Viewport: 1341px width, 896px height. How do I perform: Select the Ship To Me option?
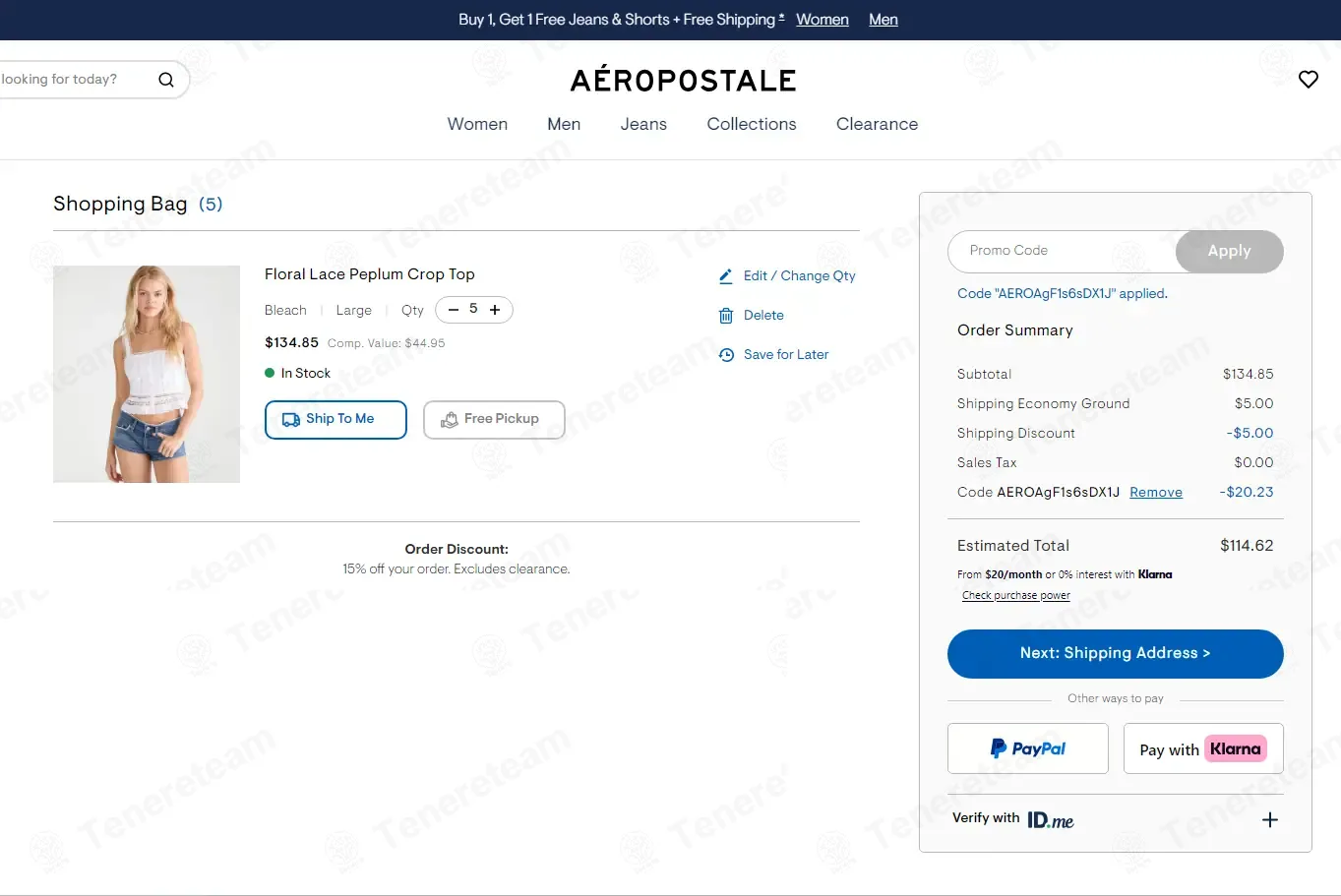click(x=335, y=420)
